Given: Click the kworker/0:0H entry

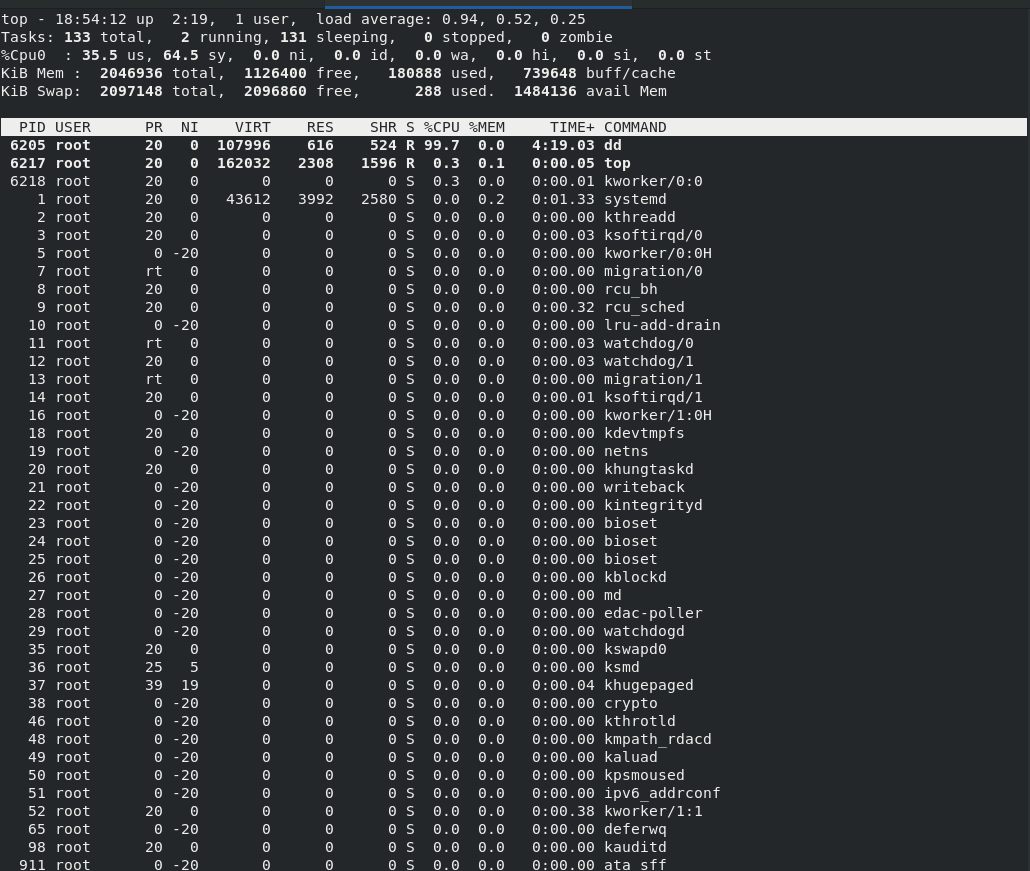Looking at the screenshot, I should click(658, 254).
